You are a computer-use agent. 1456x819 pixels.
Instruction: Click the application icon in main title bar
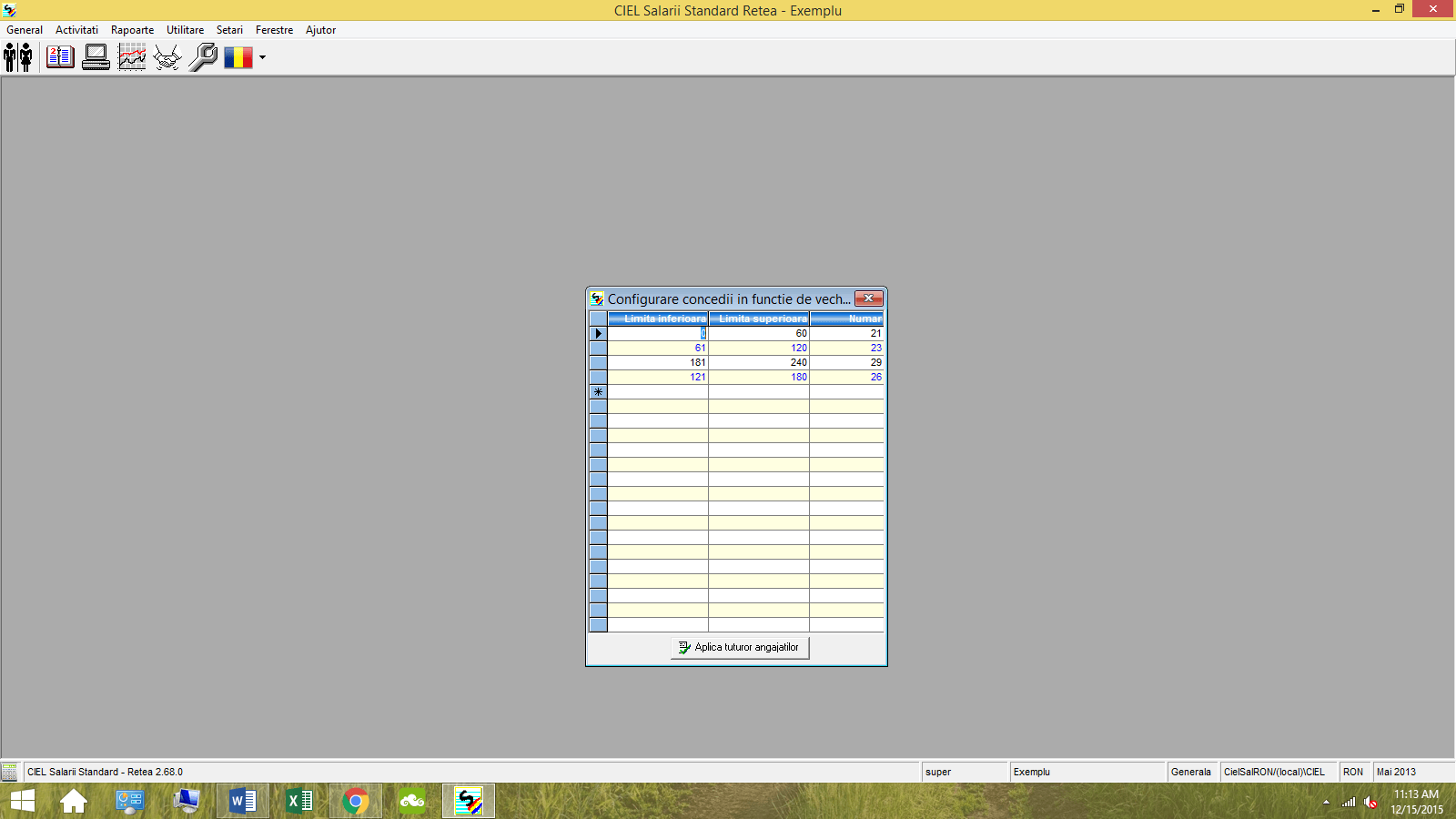coord(9,10)
